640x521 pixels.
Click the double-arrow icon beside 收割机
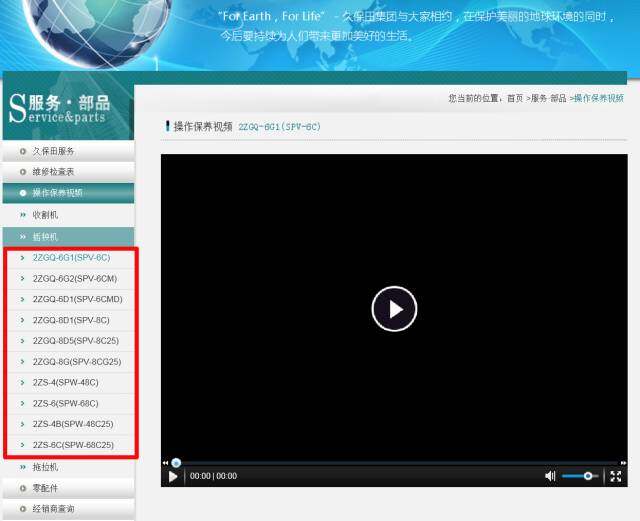pyautogui.click(x=23, y=215)
